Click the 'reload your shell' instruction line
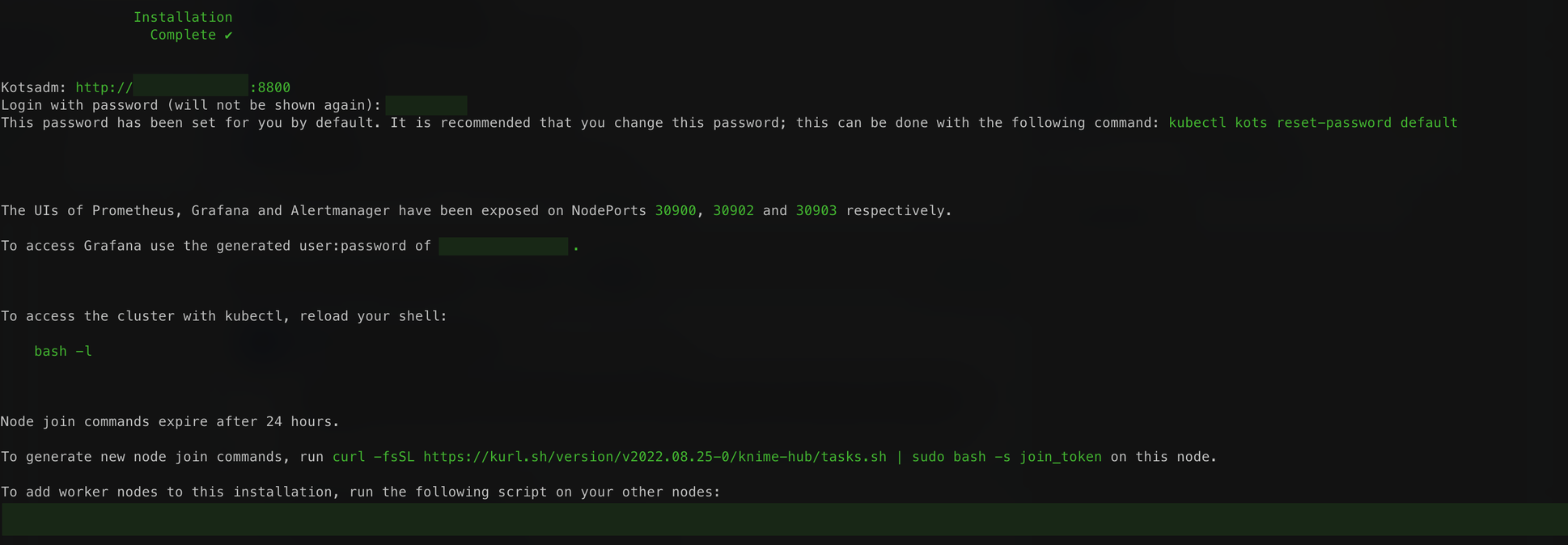 tap(224, 316)
